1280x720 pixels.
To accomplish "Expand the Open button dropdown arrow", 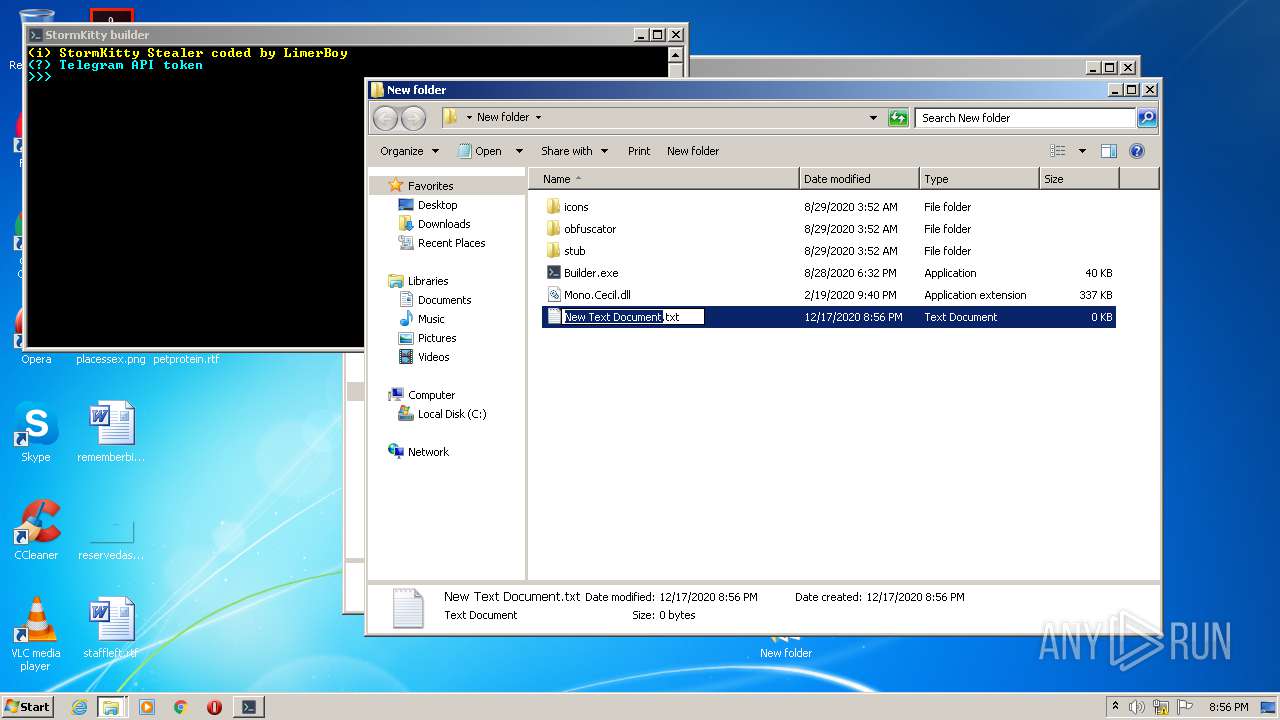I will 519,151.
